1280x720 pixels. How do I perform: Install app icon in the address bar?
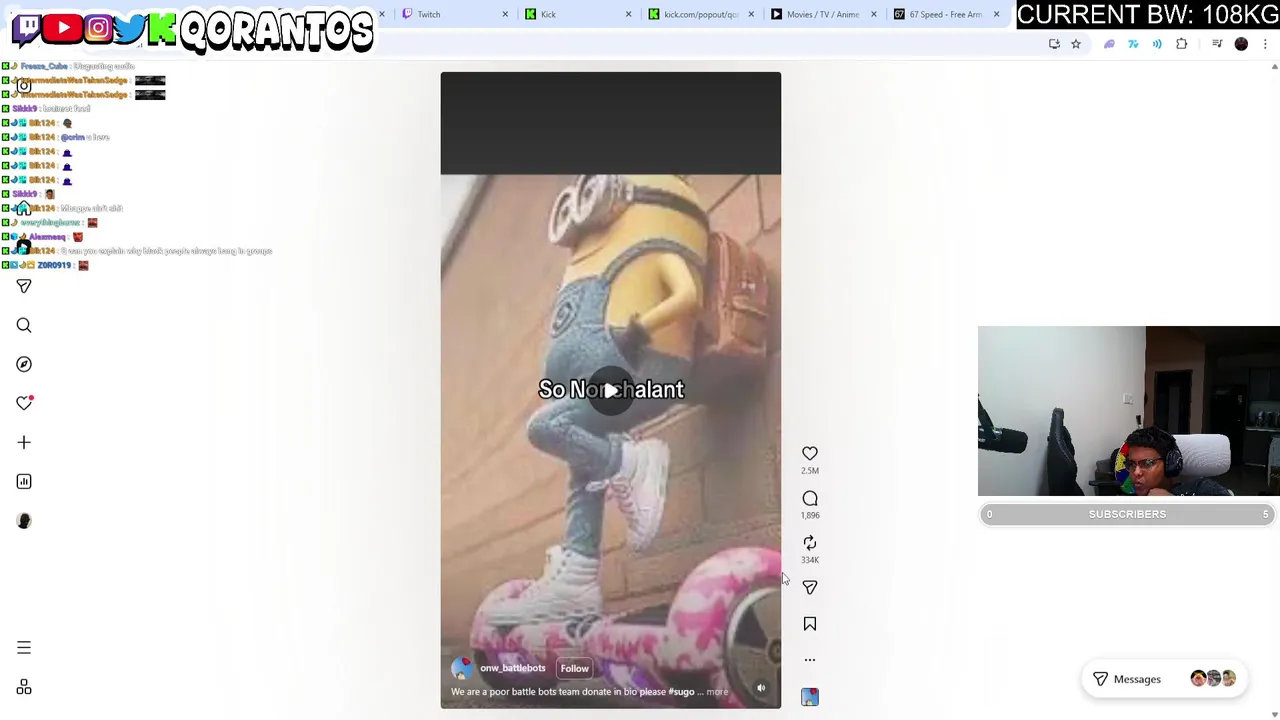(x=1054, y=44)
